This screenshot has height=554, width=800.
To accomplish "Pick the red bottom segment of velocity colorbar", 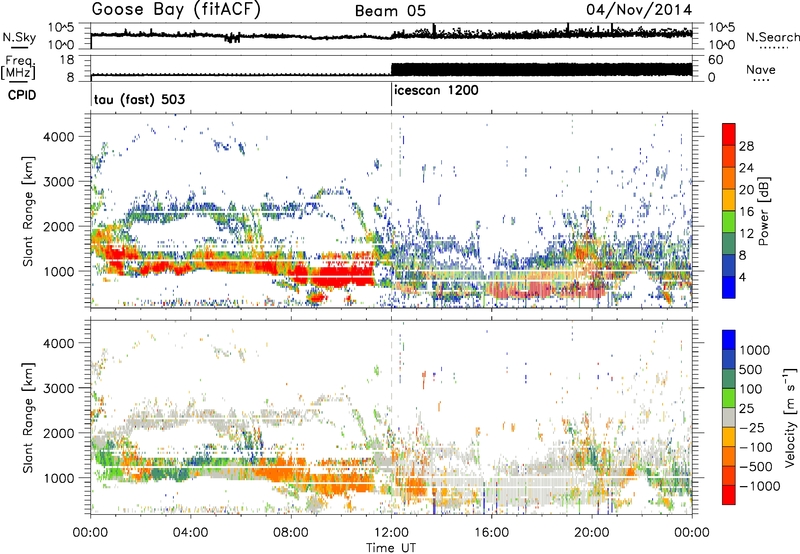I will pos(729,495).
